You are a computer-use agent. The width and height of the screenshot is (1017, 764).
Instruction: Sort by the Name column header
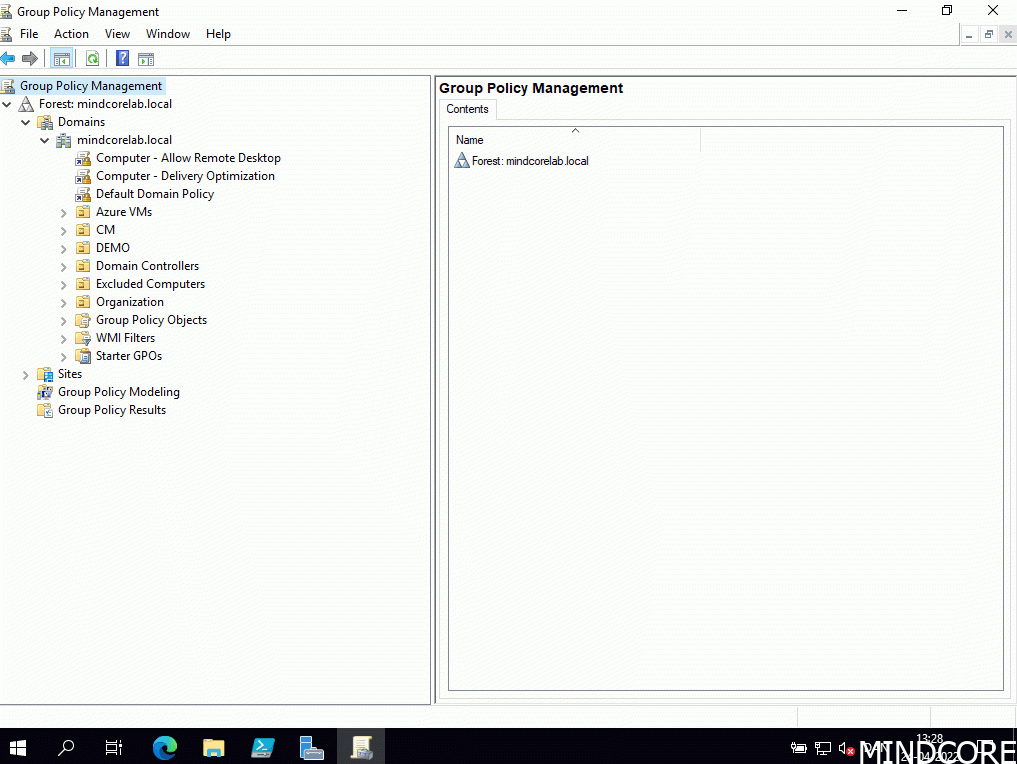point(573,140)
